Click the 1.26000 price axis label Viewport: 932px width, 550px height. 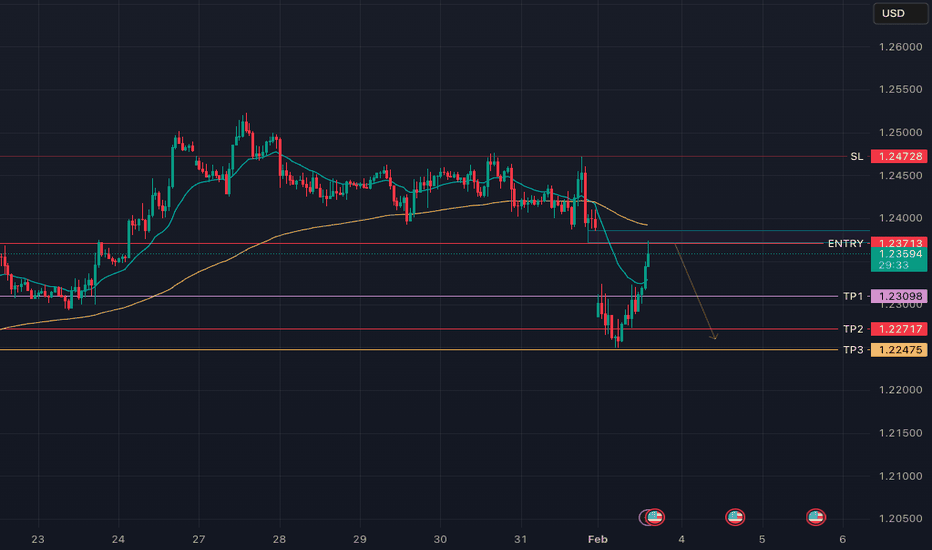[900, 47]
